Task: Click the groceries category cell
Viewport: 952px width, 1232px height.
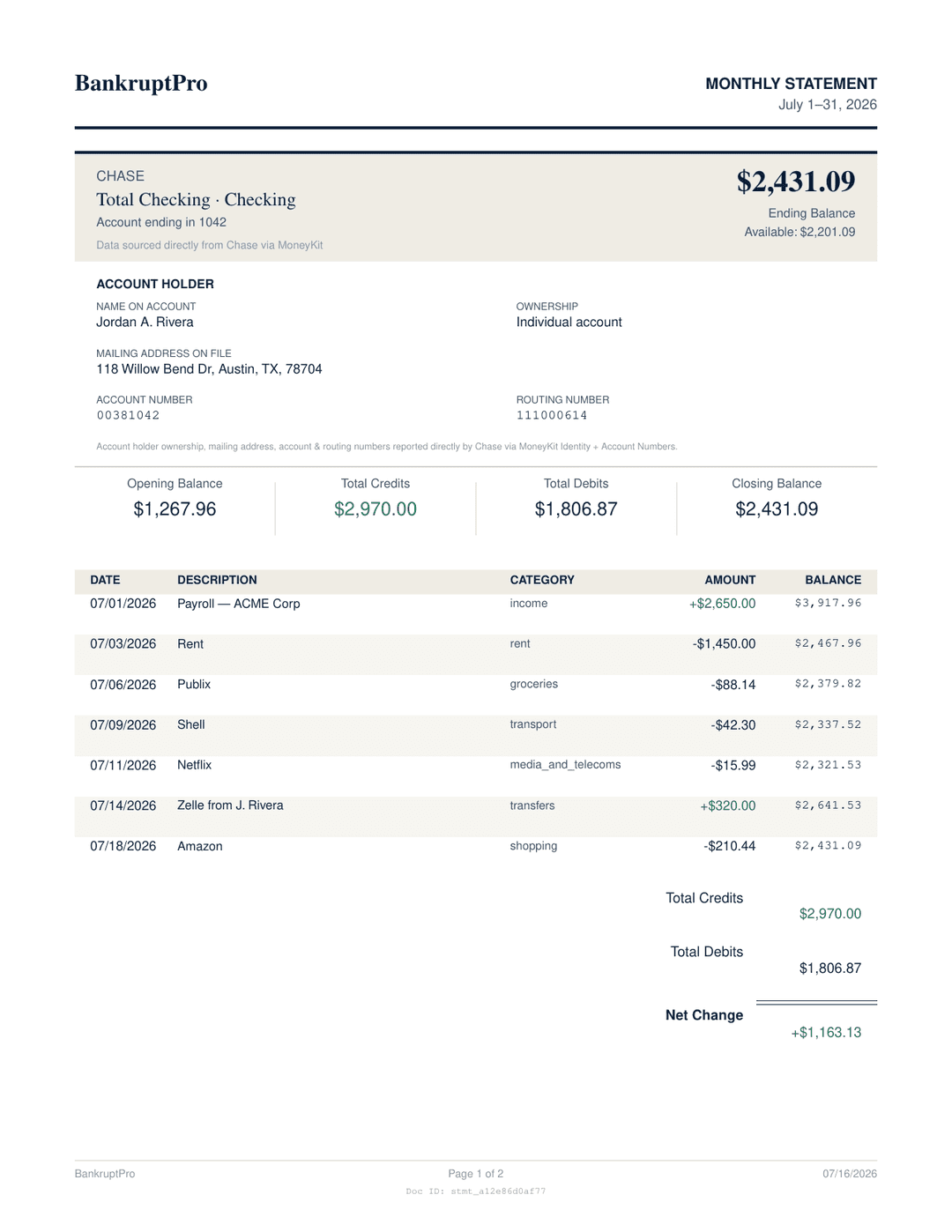Action: (x=534, y=685)
